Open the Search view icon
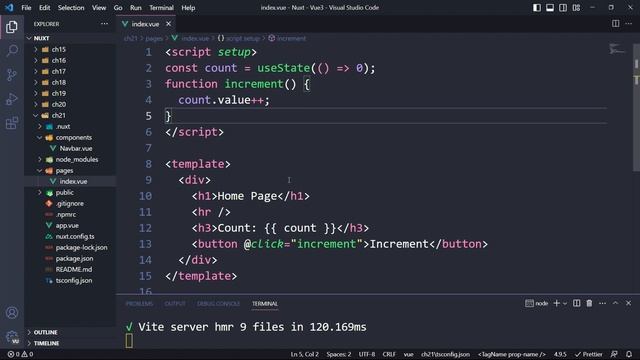 12,51
